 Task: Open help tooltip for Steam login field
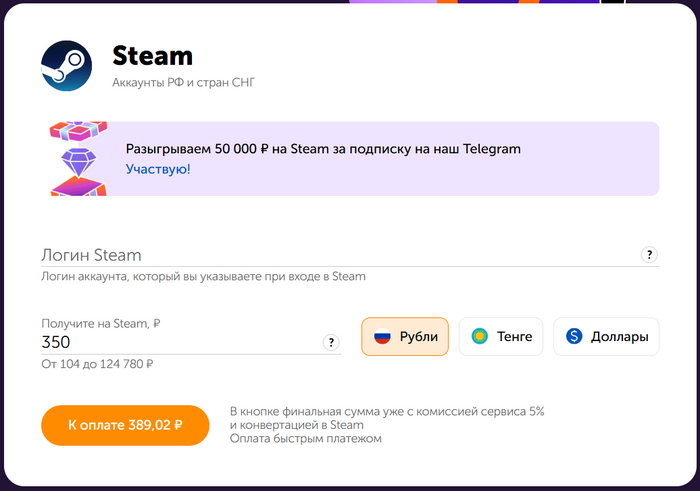coord(650,255)
